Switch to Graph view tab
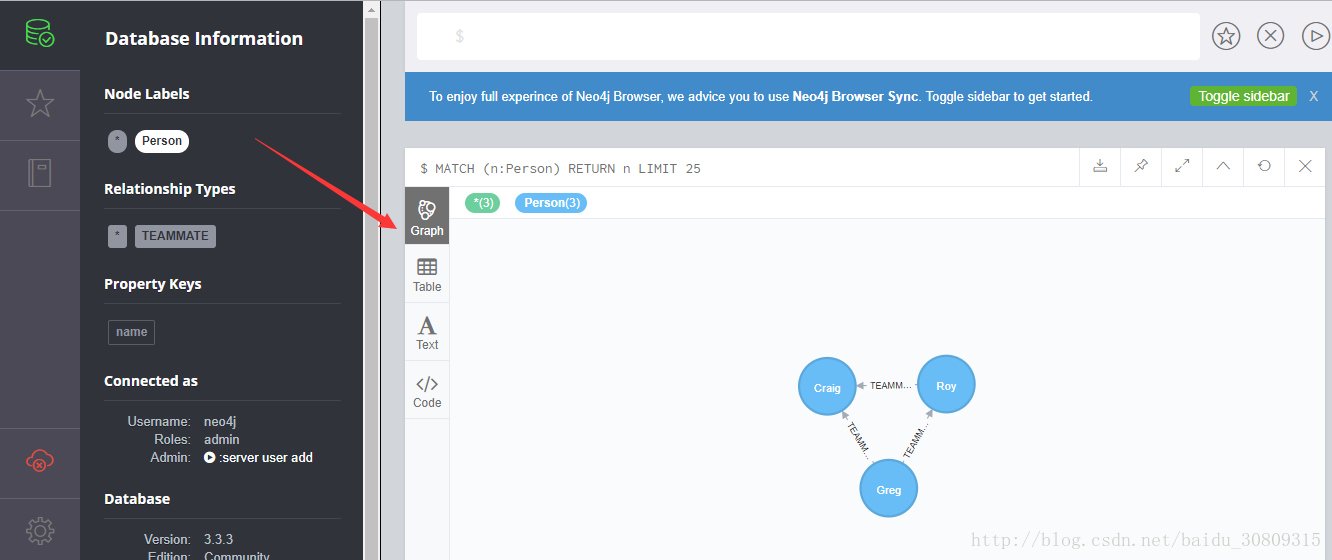 tap(427, 216)
